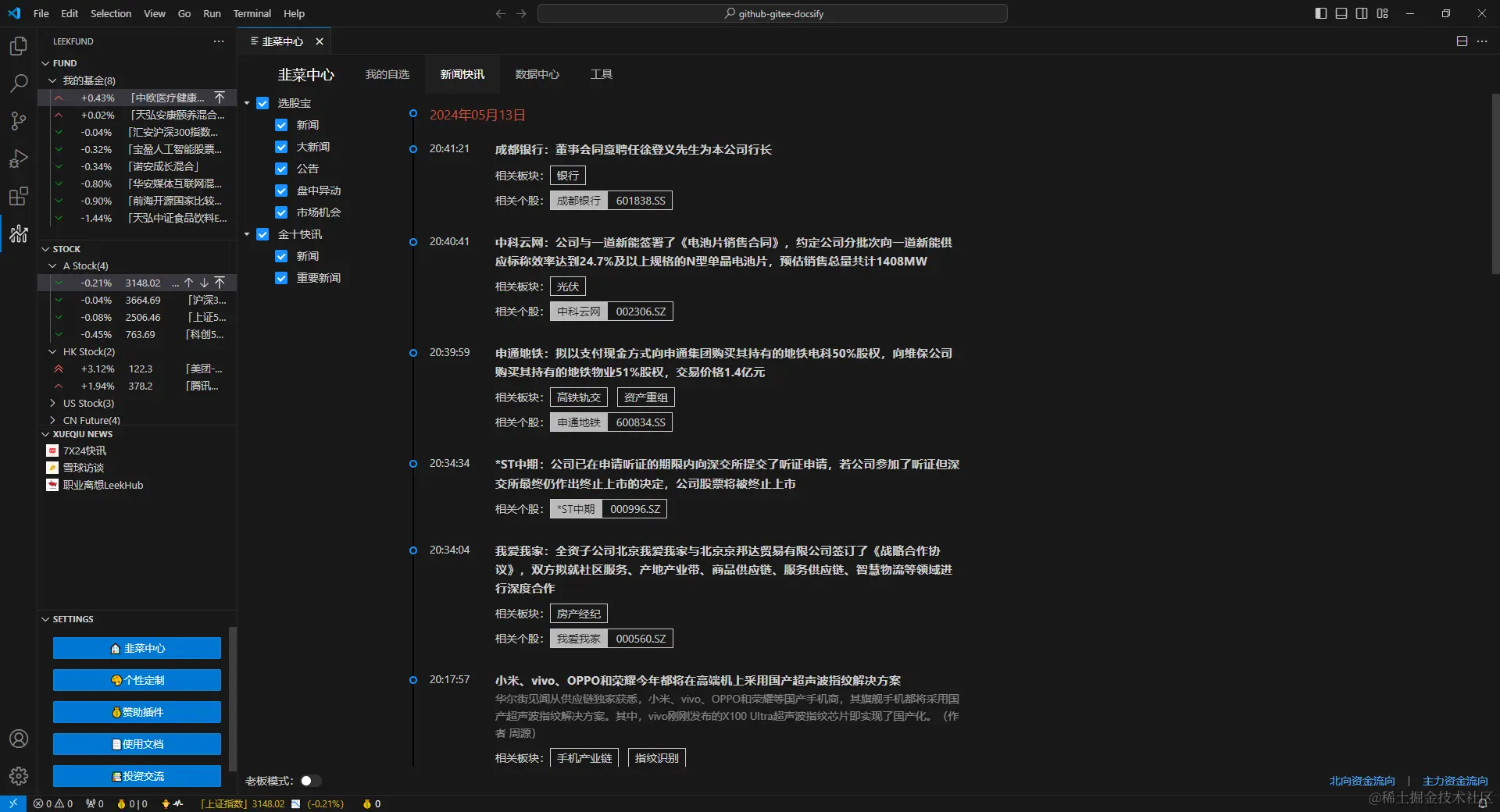Viewport: 1500px width, 812px height.
Task: Open the Accounts menu icon
Action: (x=19, y=739)
